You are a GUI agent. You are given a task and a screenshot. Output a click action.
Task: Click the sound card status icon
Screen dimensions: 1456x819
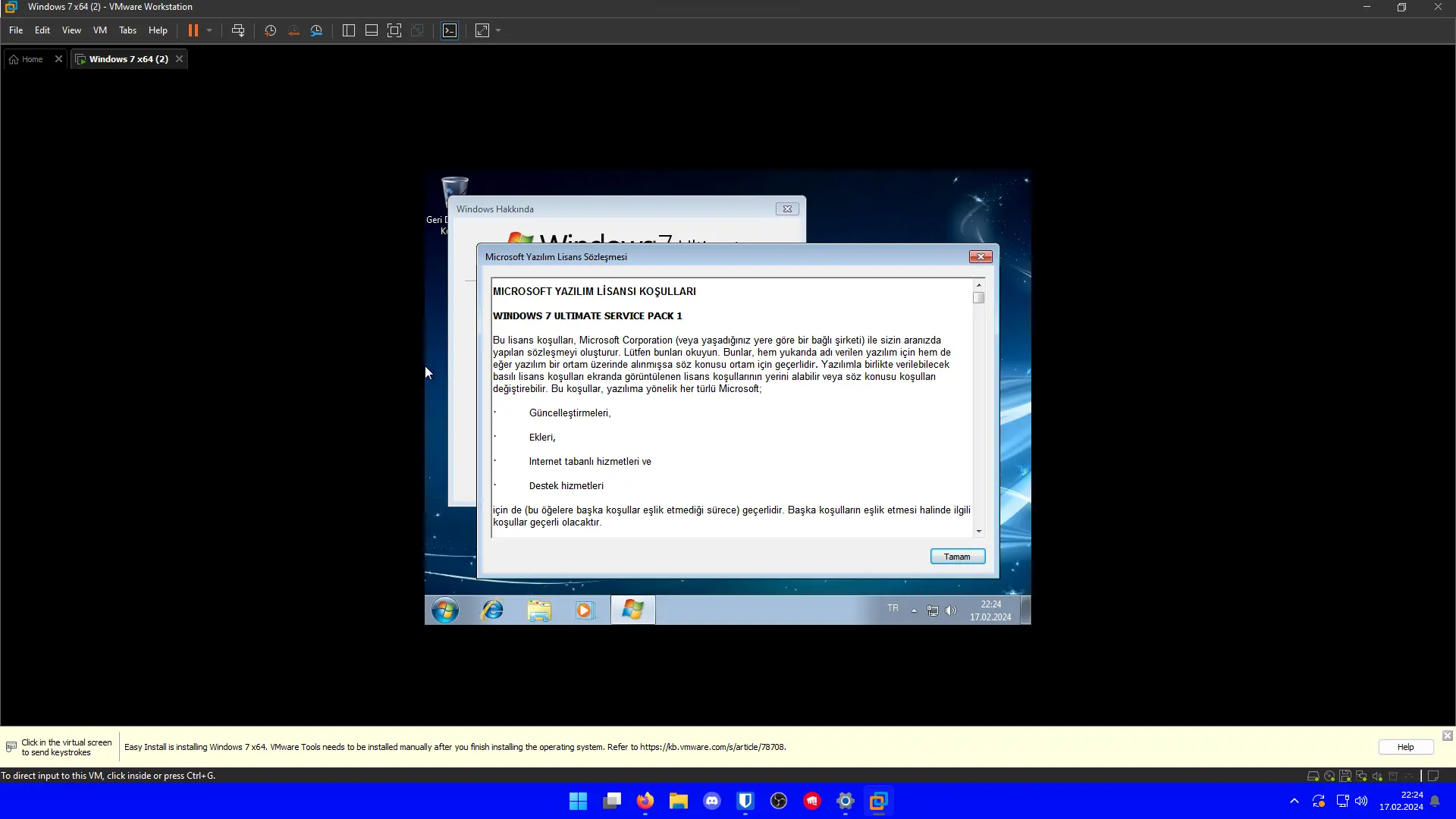pyautogui.click(x=1377, y=776)
